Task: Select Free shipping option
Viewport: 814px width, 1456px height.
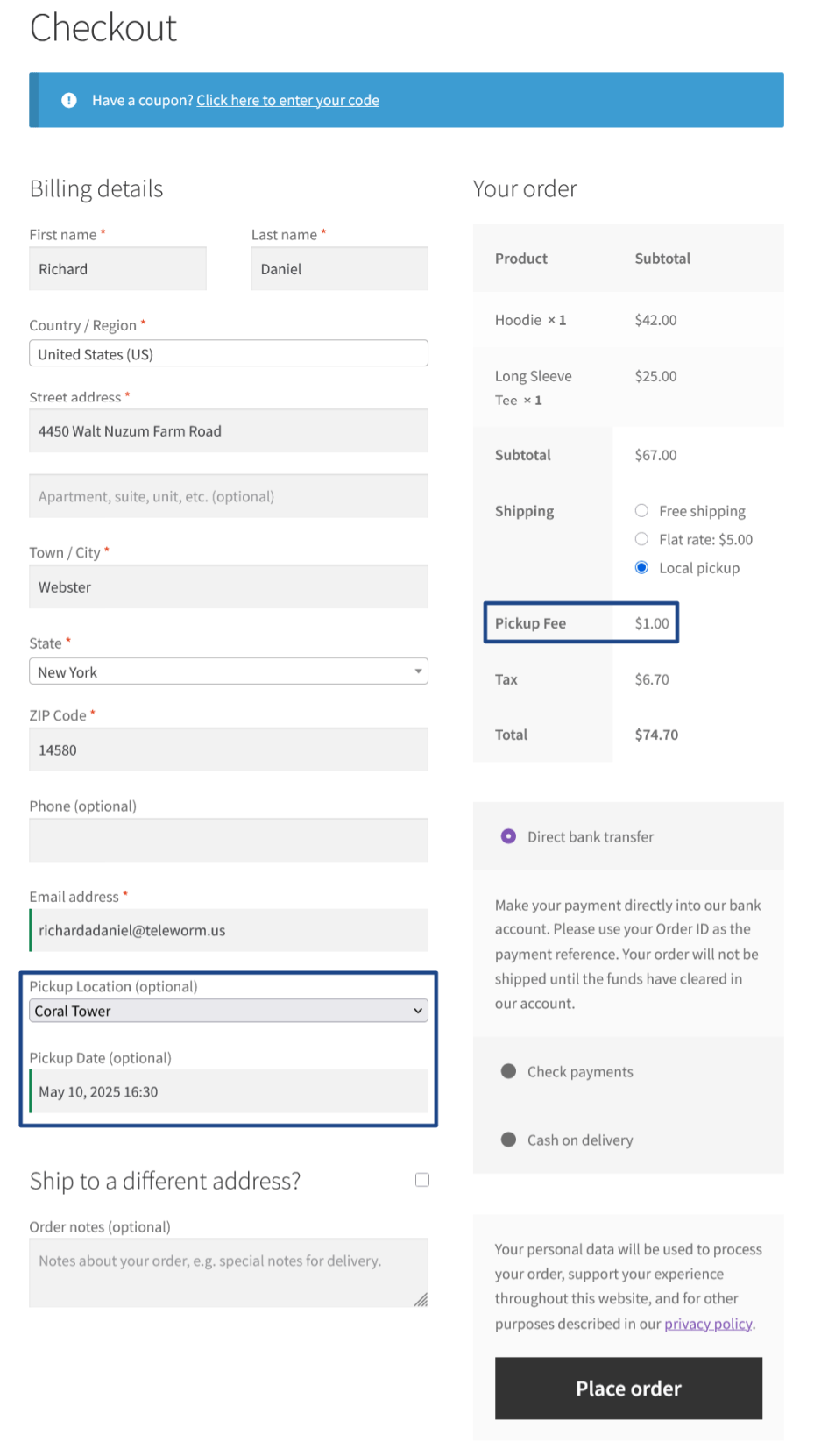Action: [641, 511]
